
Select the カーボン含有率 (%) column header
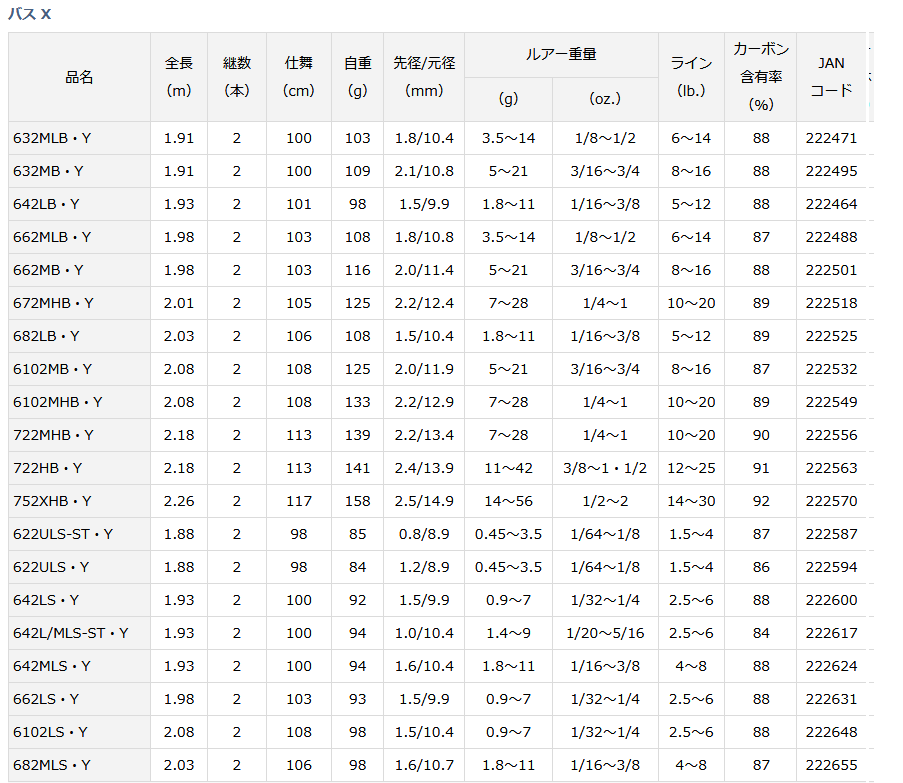point(761,77)
